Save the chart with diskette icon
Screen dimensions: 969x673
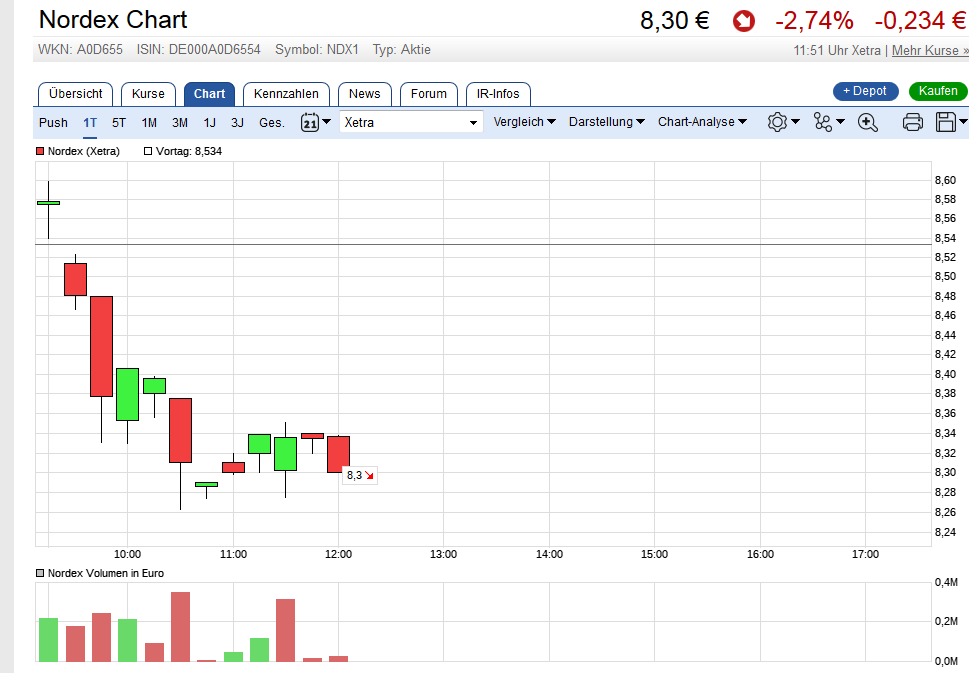coord(946,122)
